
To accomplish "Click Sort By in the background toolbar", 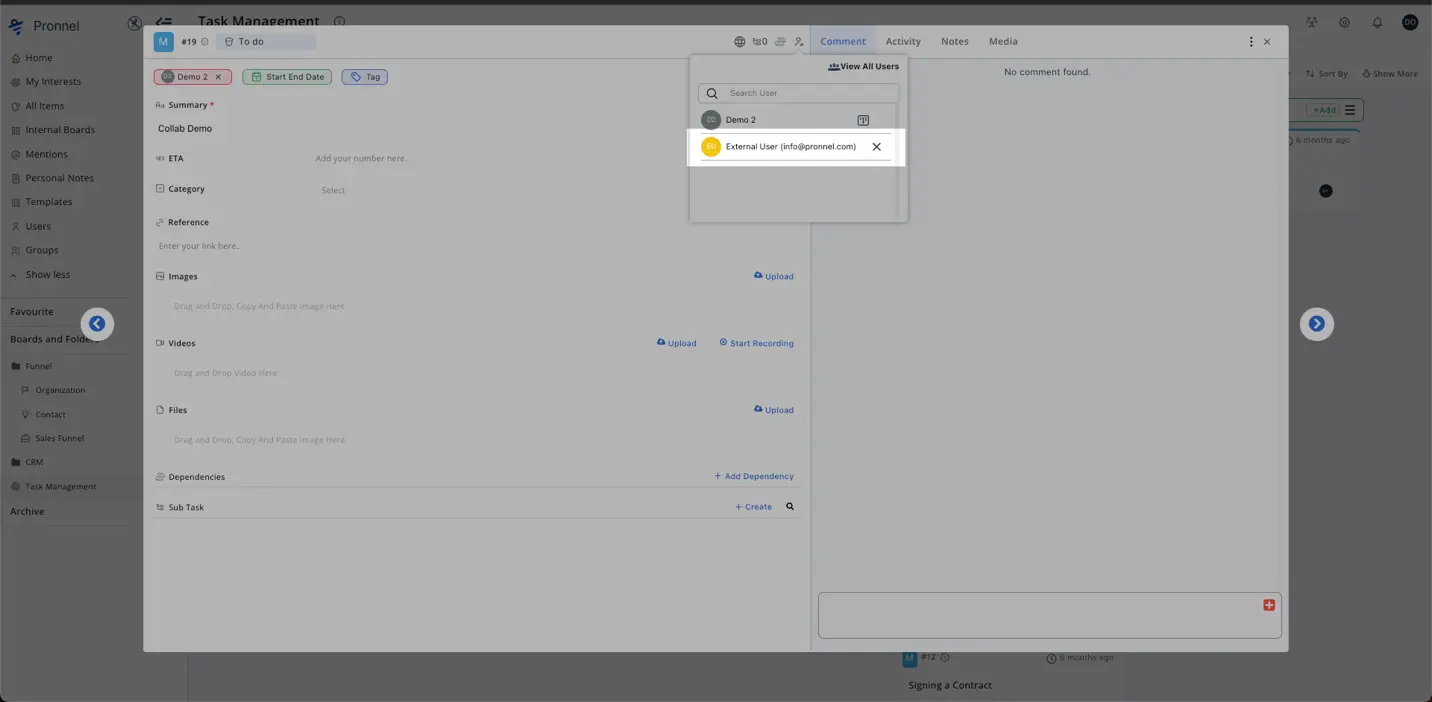I will 1327,74.
